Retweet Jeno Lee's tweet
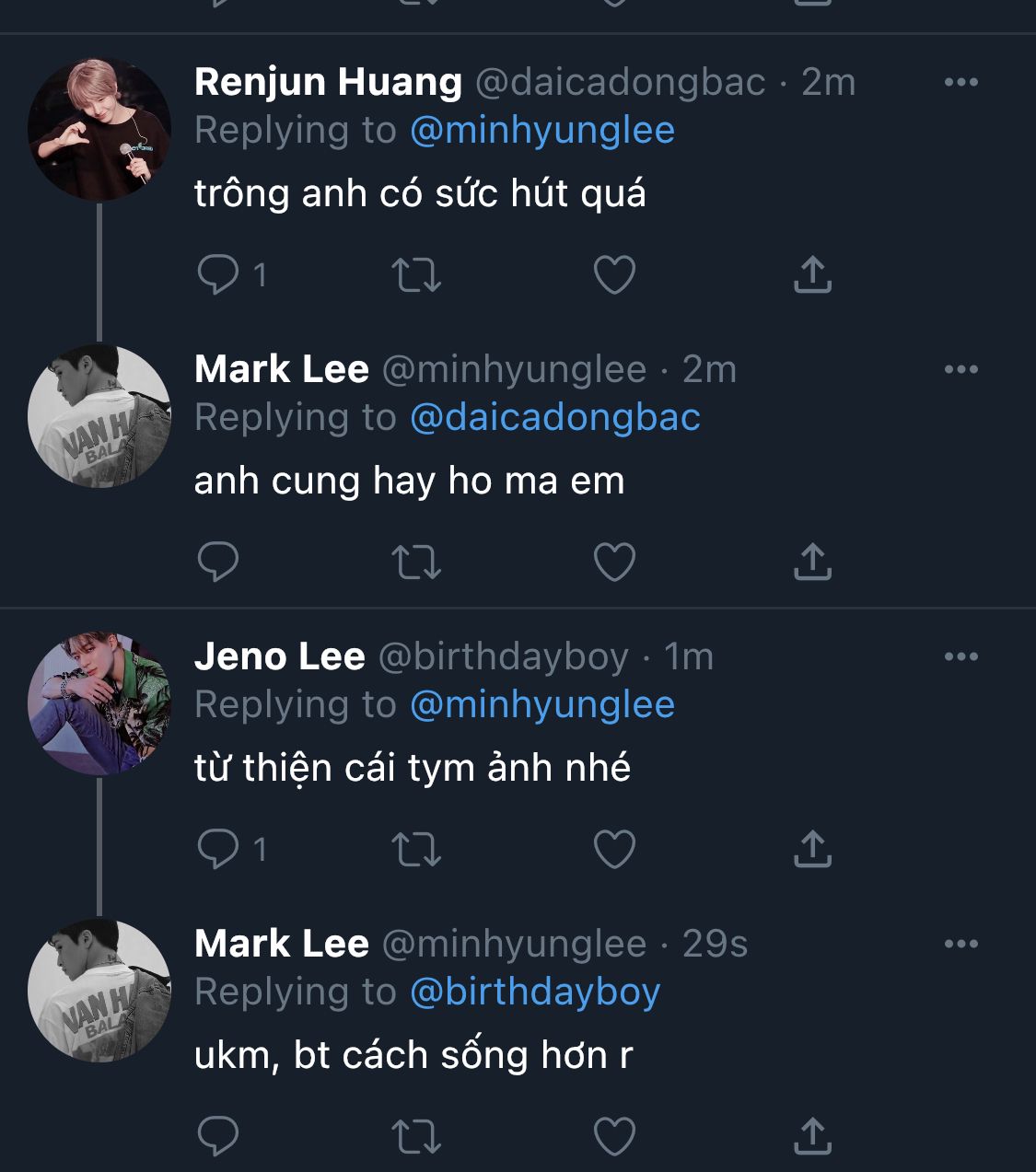This screenshot has width=1036, height=1172. (x=416, y=849)
